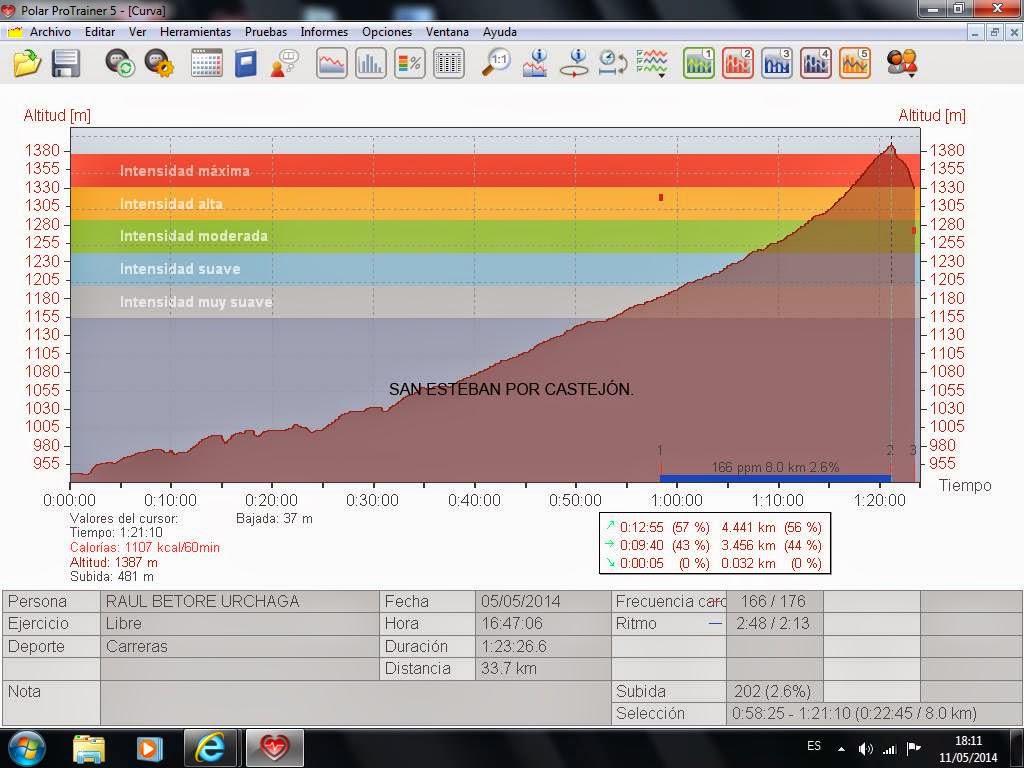
Task: Click the sync with device icon
Action: point(120,63)
